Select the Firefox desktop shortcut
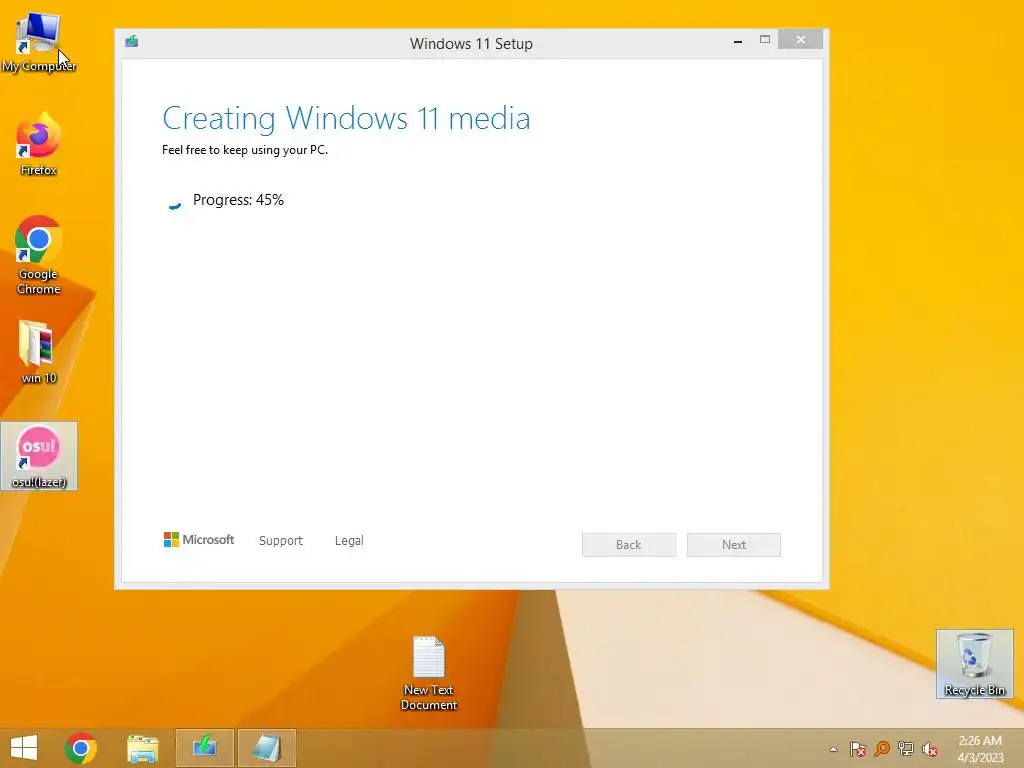 (x=38, y=144)
